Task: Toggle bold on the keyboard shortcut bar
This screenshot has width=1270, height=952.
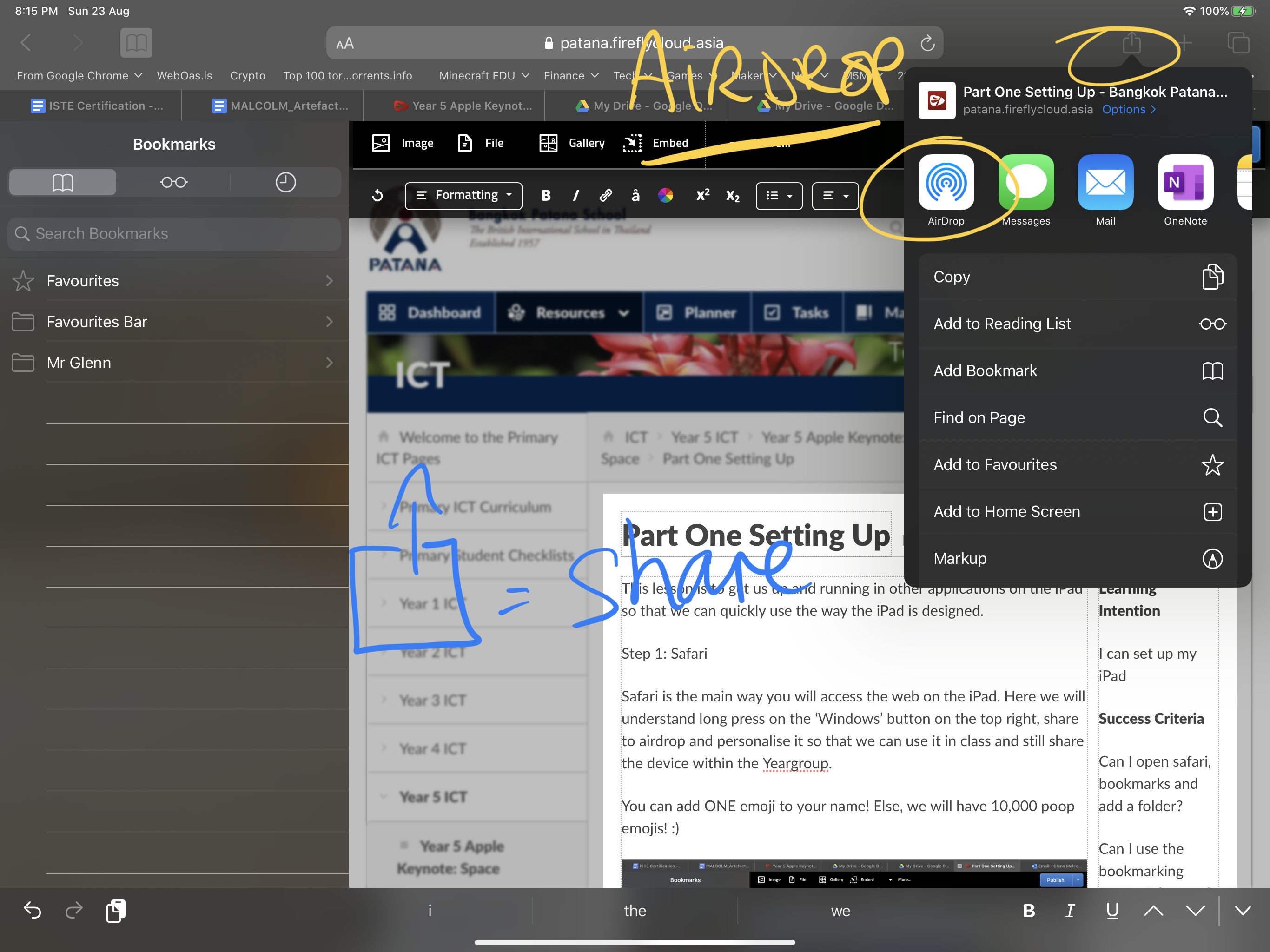Action: 1029,911
